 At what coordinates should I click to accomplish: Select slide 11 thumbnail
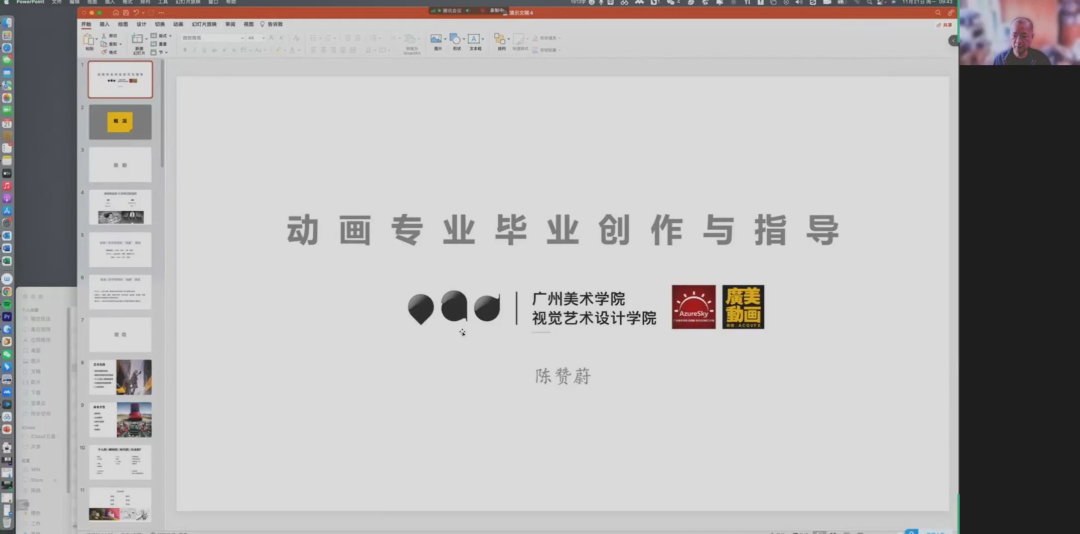tap(120, 504)
